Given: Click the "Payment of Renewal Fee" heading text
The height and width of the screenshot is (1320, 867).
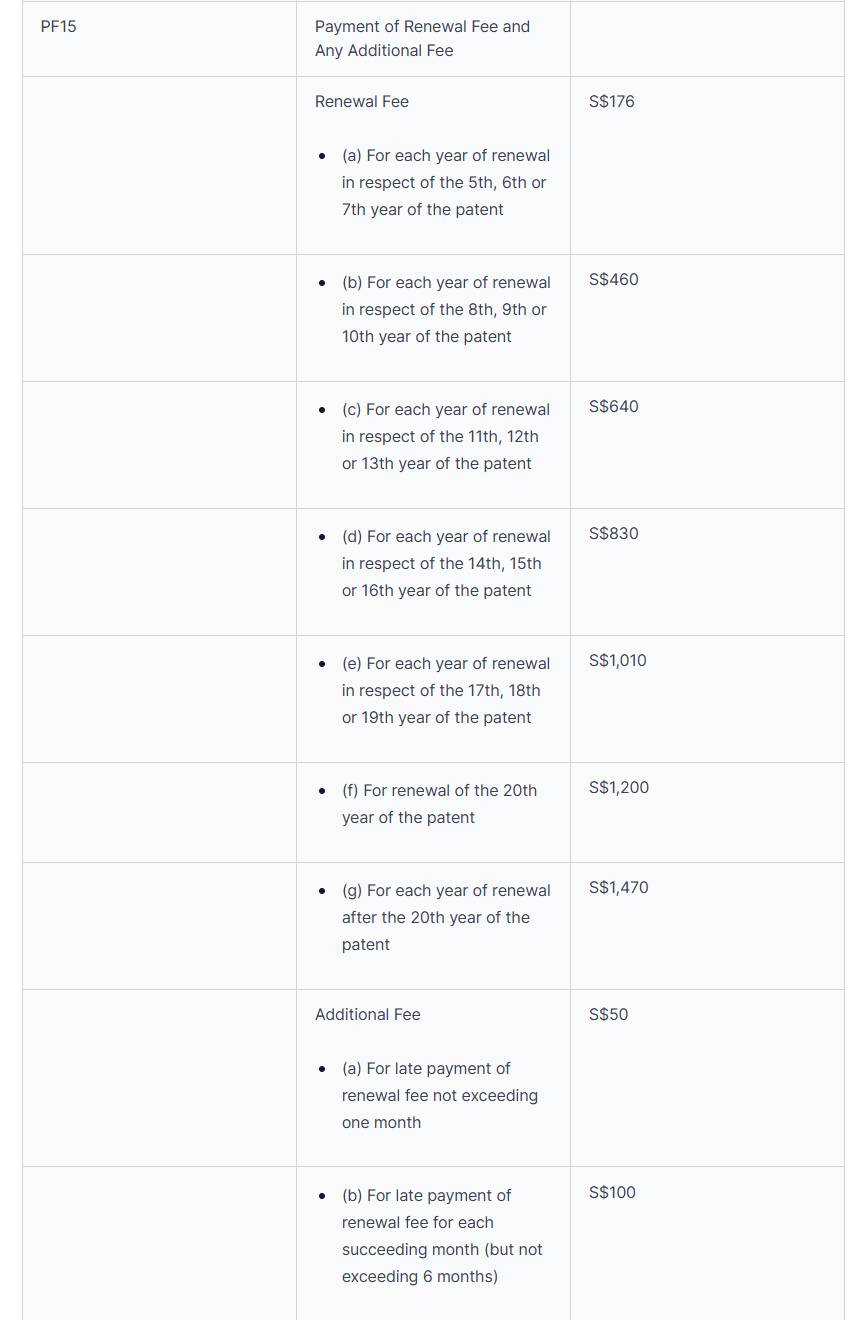Looking at the screenshot, I should (422, 38).
